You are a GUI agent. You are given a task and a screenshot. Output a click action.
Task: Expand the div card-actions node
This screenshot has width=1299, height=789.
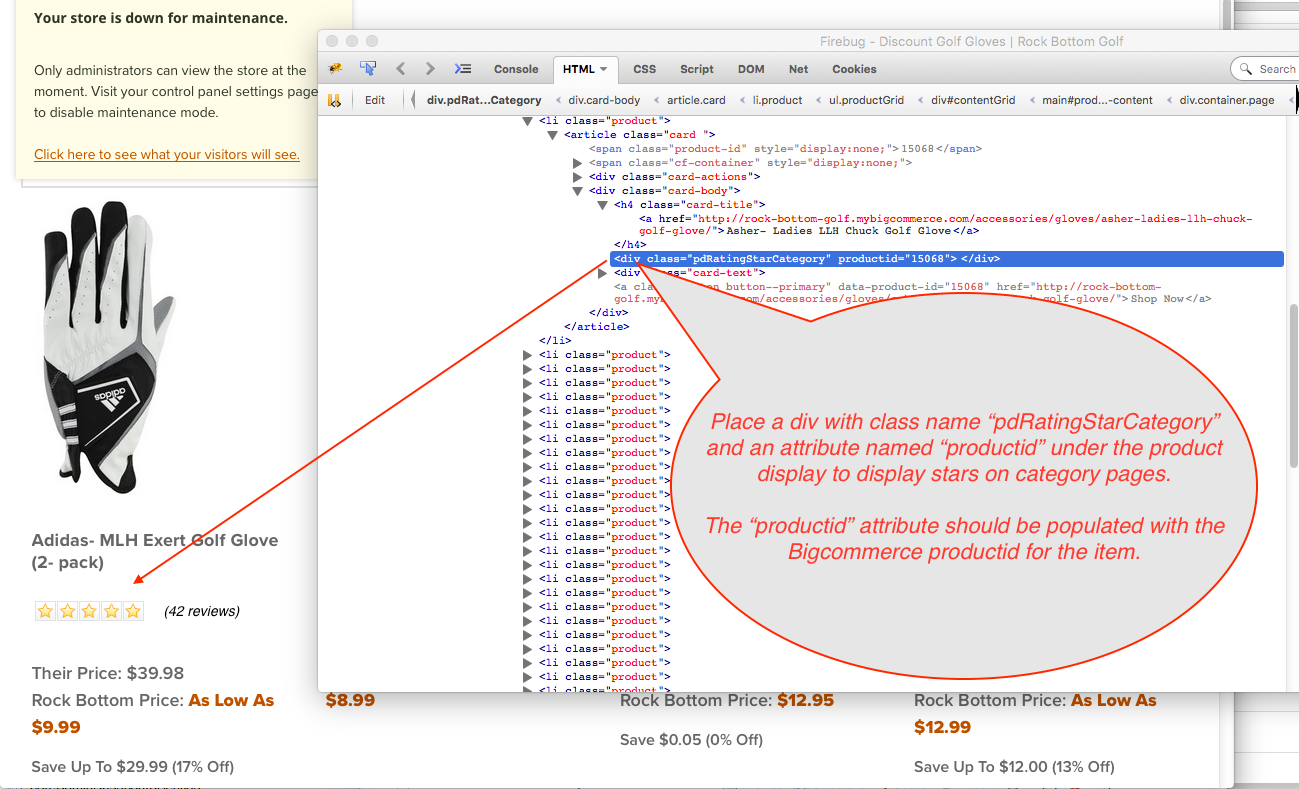(x=577, y=177)
